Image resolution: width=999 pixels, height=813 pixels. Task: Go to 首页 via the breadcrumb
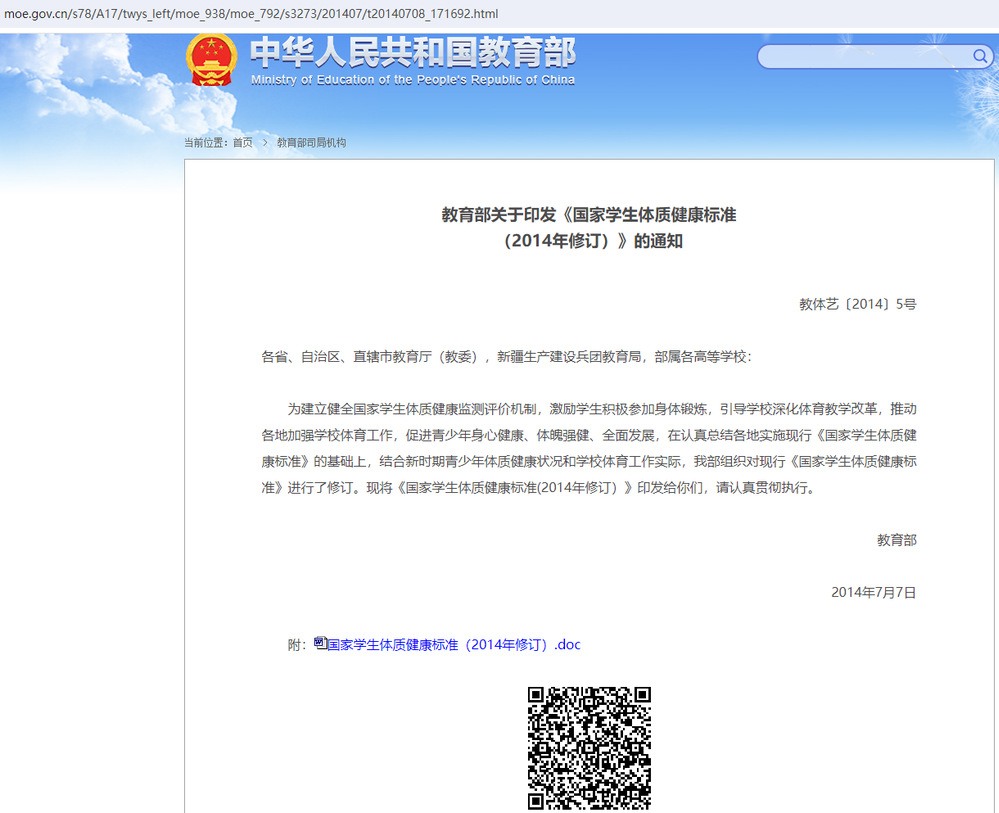(243, 143)
